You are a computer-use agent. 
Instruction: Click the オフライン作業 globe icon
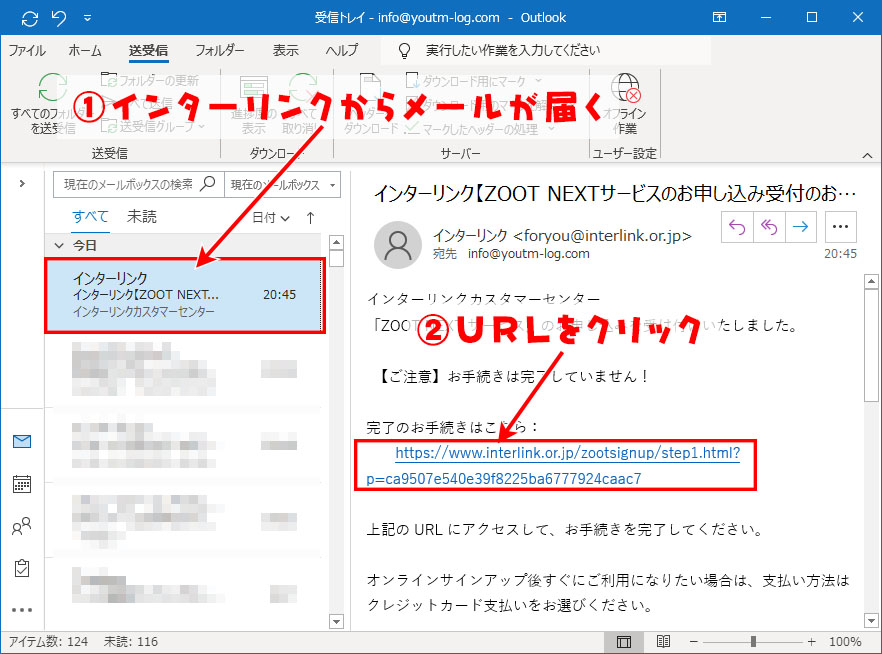[x=626, y=88]
